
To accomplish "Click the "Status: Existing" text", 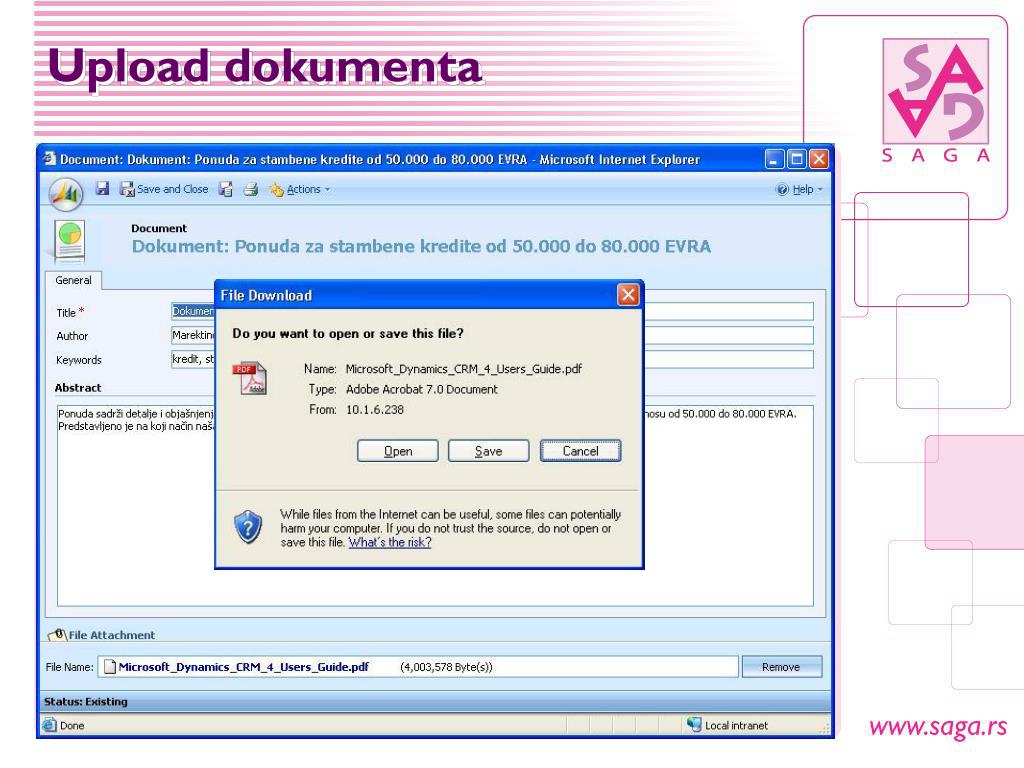I will click(x=86, y=701).
